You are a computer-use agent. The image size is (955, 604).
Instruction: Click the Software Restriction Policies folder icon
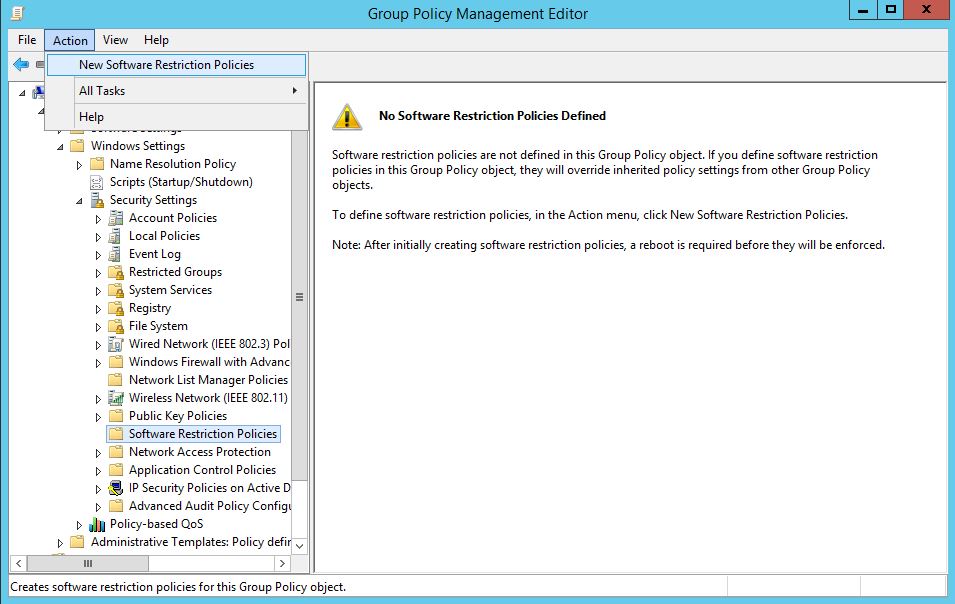[x=116, y=434]
